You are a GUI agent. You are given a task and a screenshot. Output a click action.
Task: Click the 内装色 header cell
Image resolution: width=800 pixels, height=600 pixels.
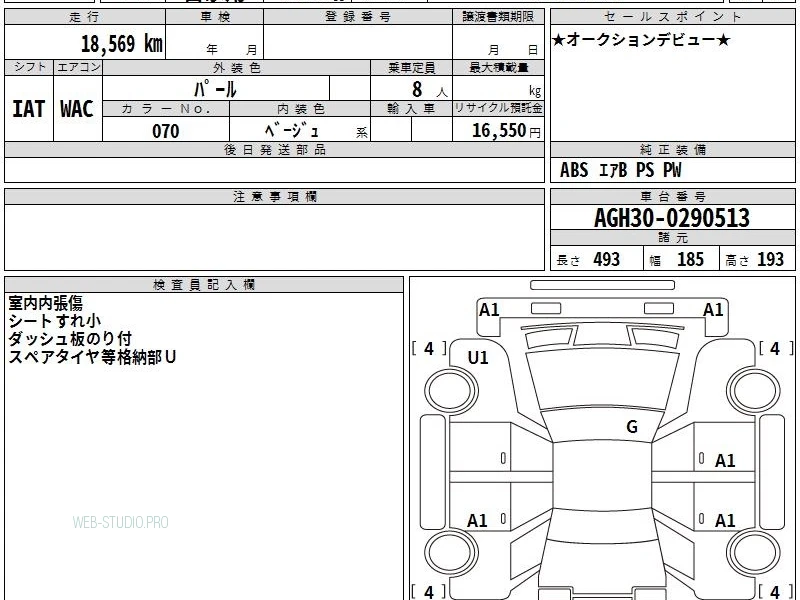[300, 109]
